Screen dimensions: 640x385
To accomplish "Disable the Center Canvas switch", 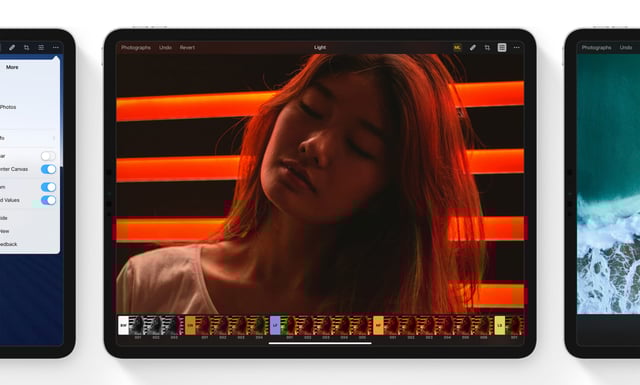I will coord(48,169).
